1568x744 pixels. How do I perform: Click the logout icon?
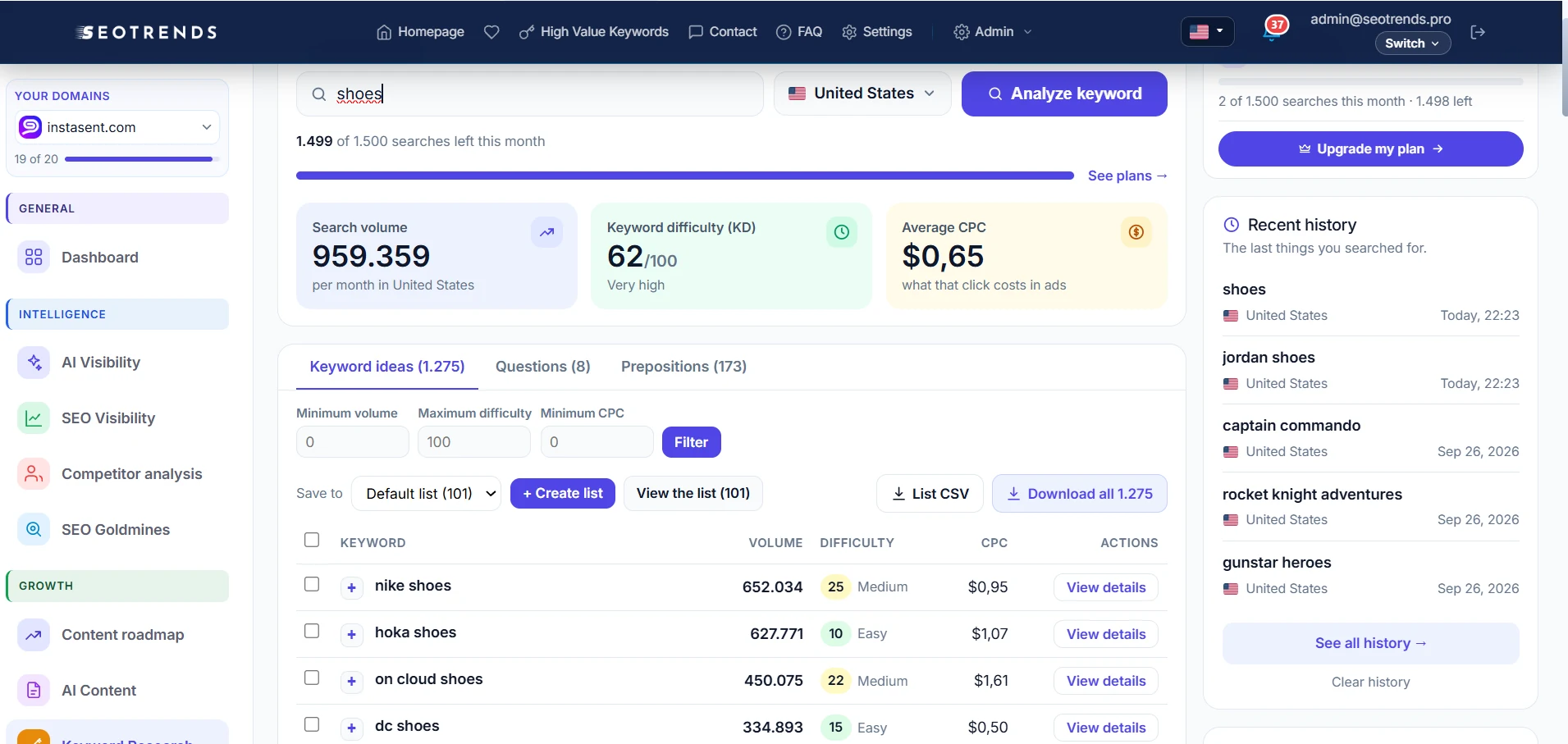pos(1478,32)
